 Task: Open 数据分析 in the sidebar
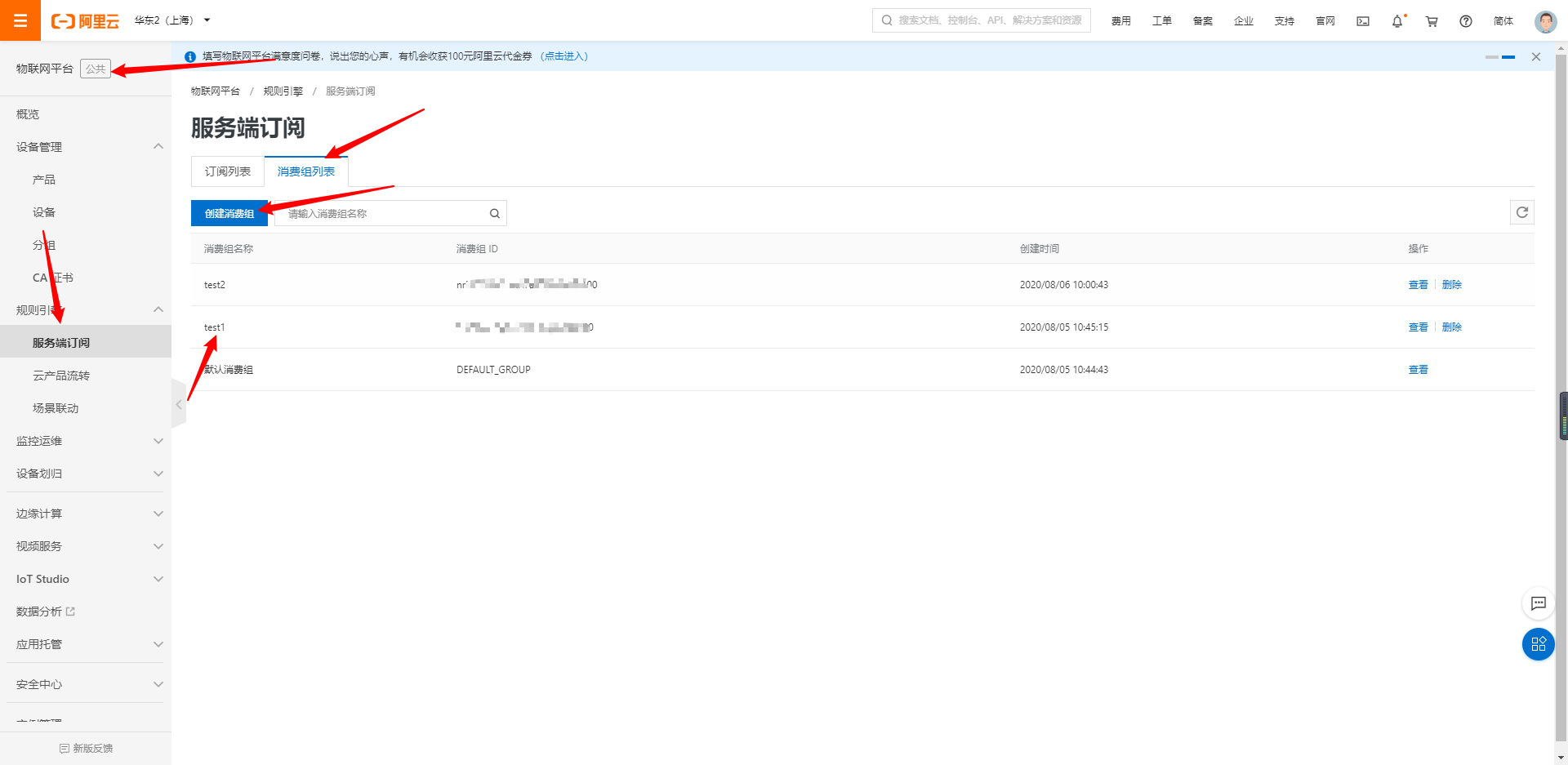point(39,612)
